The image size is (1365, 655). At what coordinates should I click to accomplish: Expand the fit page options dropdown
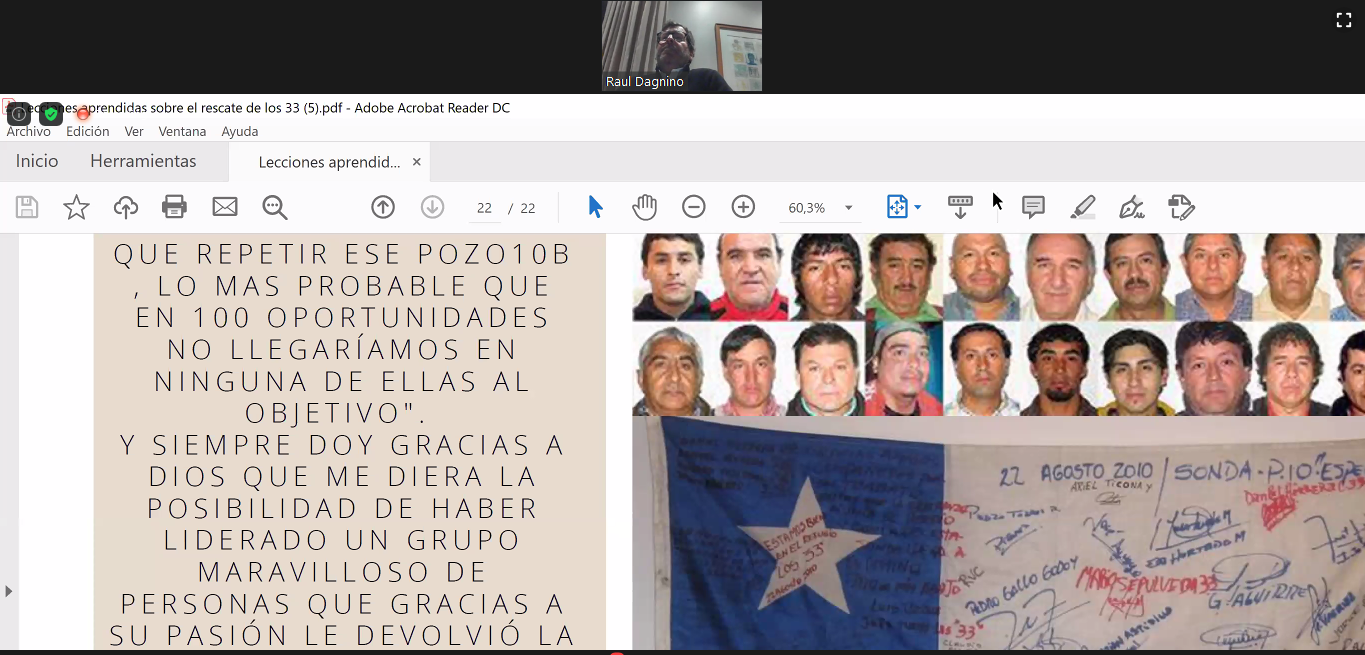917,208
